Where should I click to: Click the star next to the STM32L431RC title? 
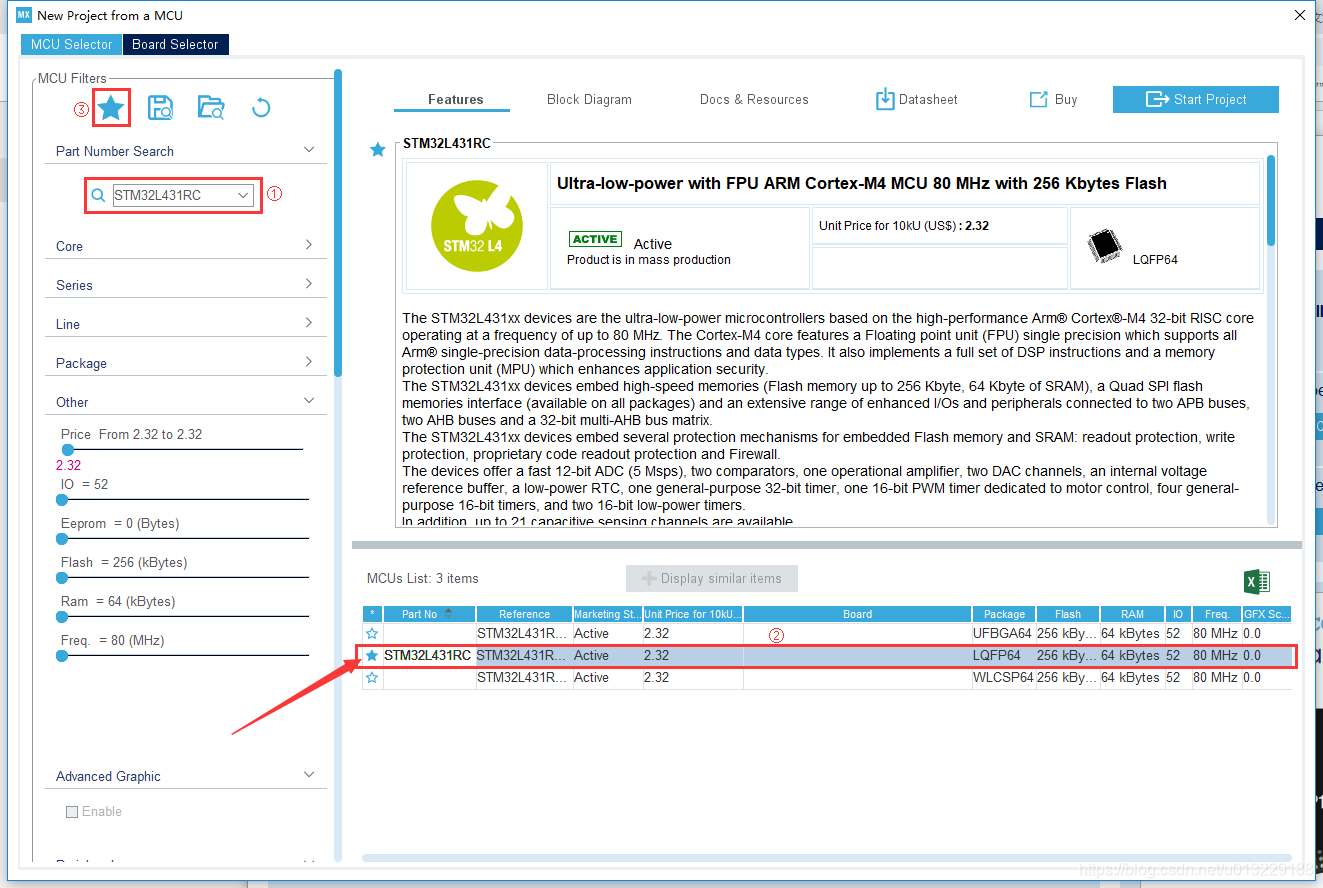[x=378, y=150]
